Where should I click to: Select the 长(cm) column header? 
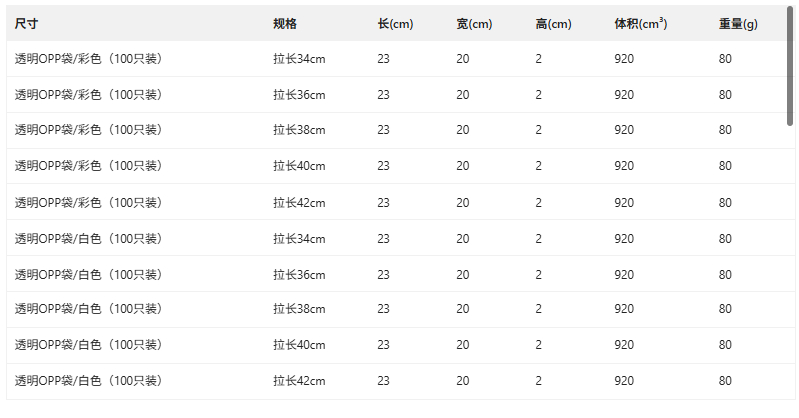(x=395, y=23)
